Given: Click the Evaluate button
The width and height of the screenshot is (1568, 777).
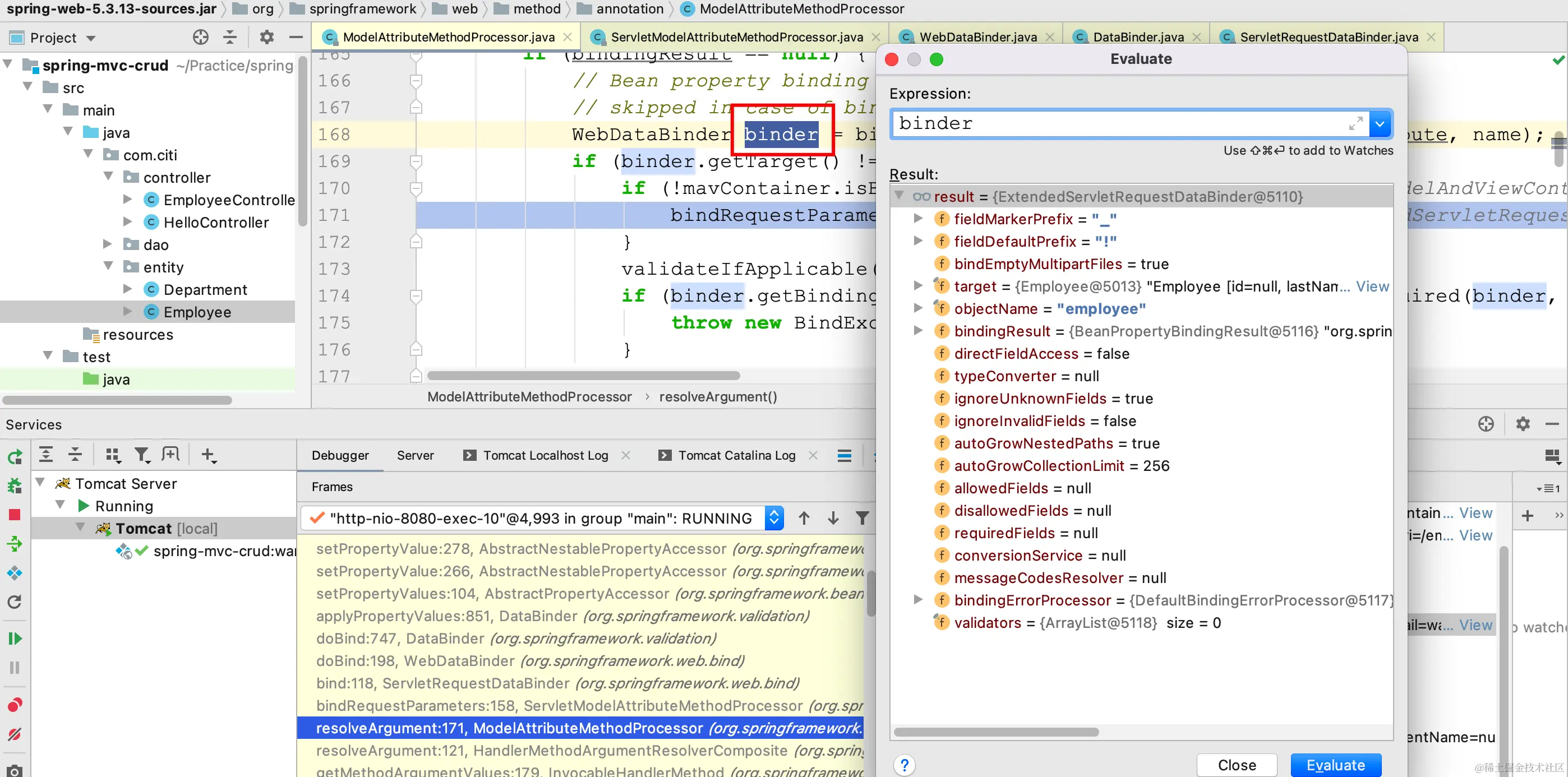Looking at the screenshot, I should pyautogui.click(x=1335, y=765).
